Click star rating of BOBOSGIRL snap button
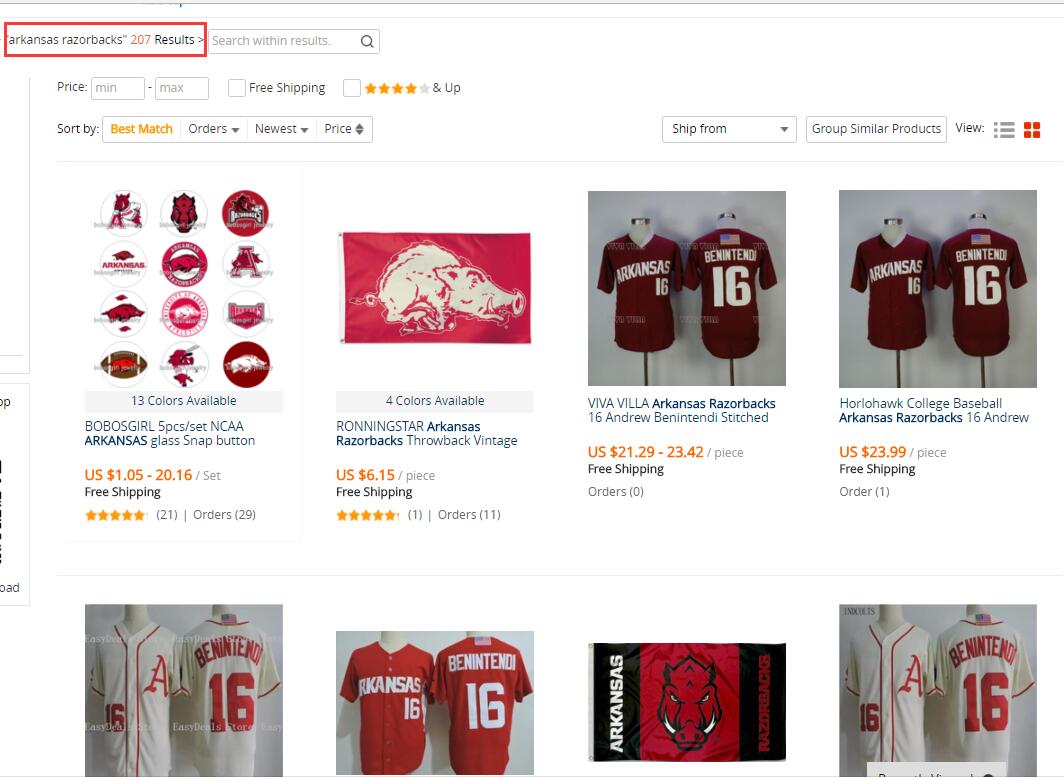1064x777 pixels. click(116, 515)
